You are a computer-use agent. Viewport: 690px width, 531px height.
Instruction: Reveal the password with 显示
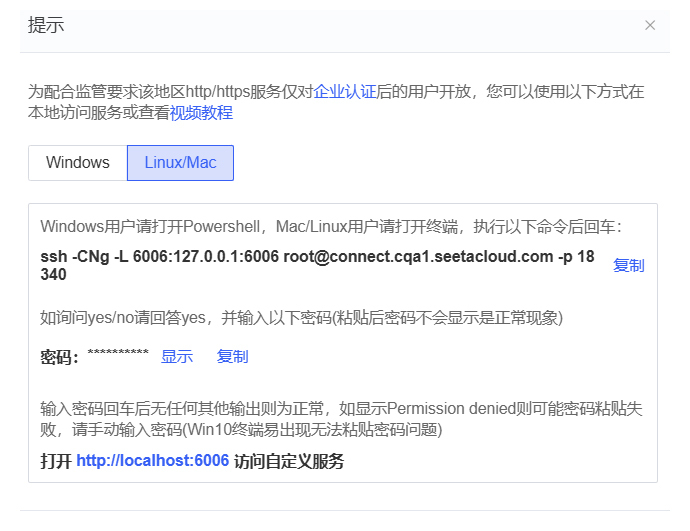[x=176, y=356]
